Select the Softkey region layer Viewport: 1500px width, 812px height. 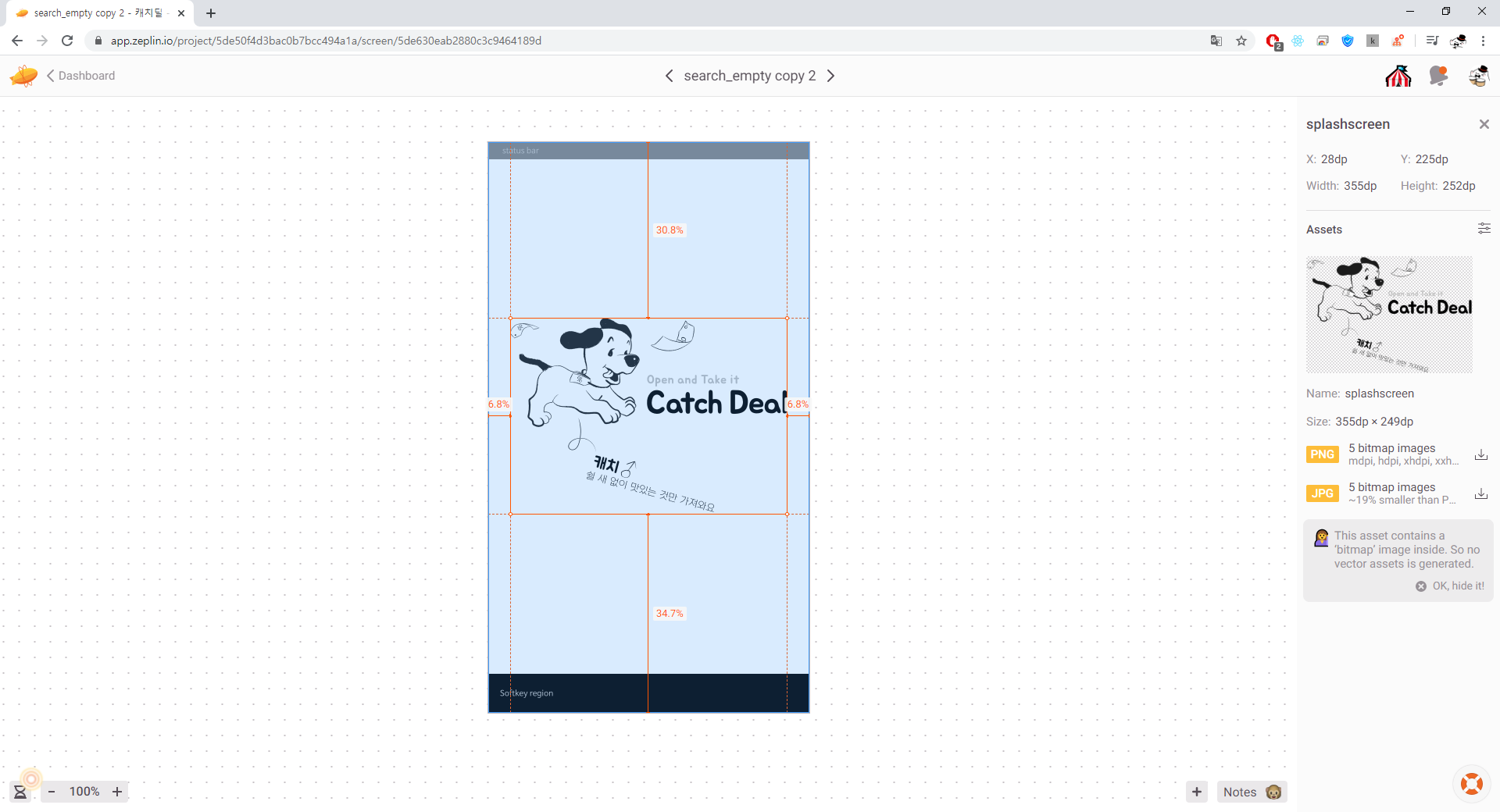coord(648,693)
